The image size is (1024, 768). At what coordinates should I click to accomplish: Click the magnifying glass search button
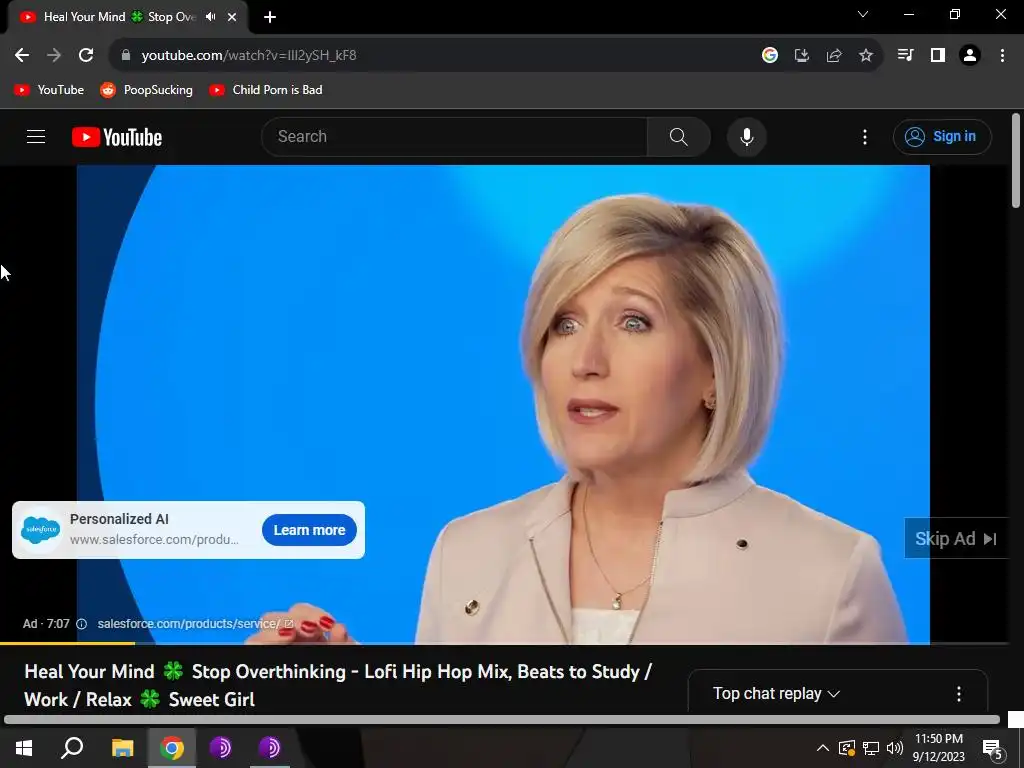[x=679, y=136]
